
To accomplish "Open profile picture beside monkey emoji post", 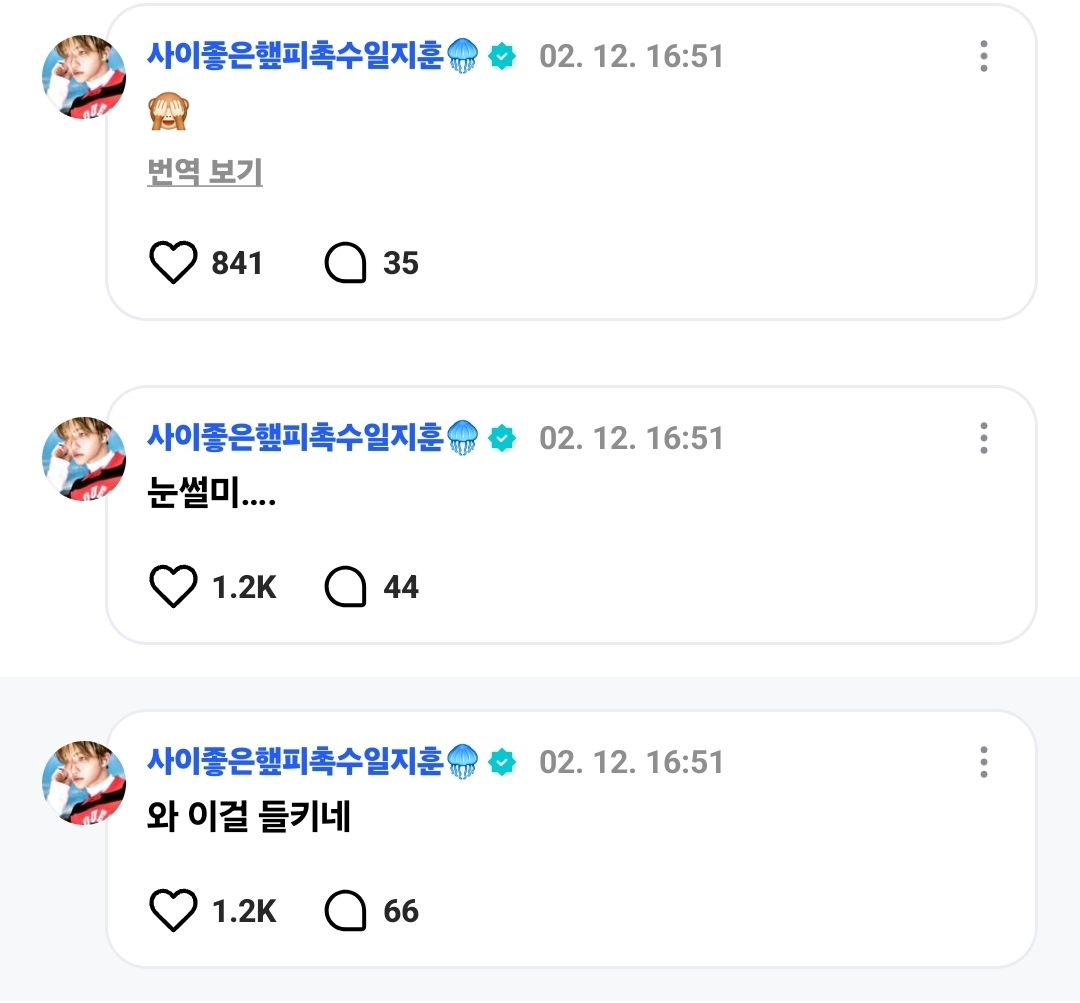I will click(x=84, y=78).
